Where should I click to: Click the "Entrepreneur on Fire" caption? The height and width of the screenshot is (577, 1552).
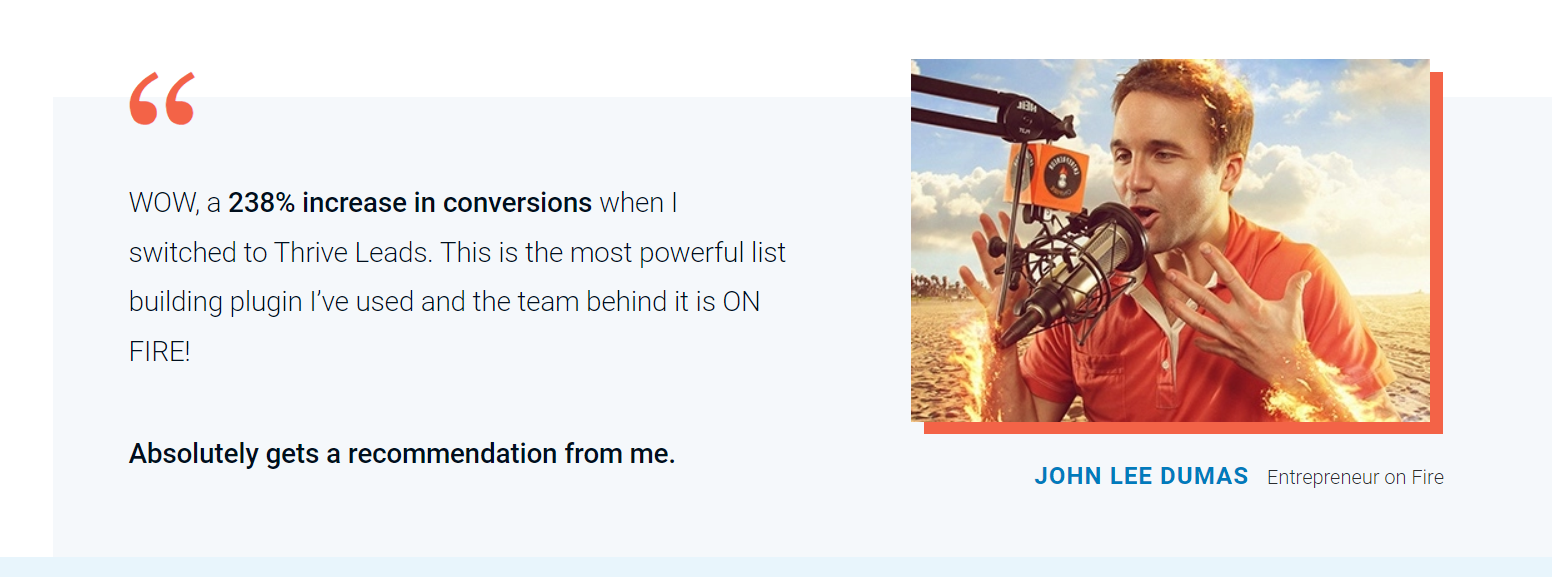(x=1355, y=478)
